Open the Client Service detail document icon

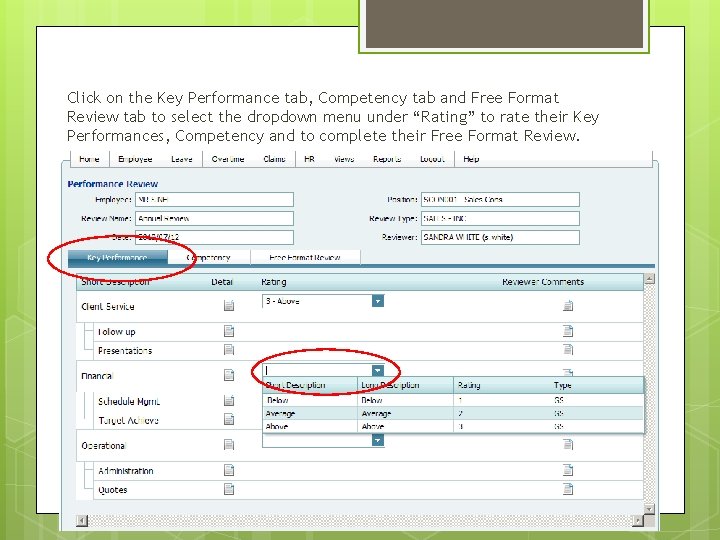click(x=229, y=305)
